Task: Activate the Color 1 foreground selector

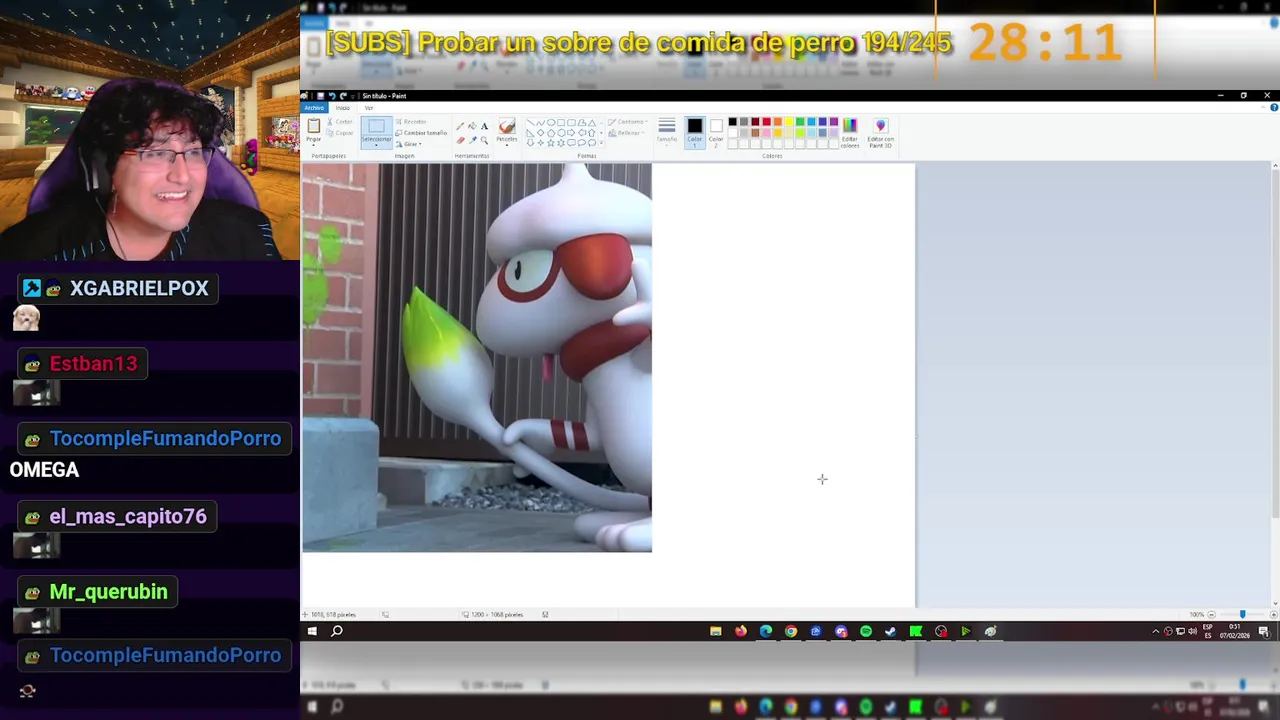Action: [695, 132]
